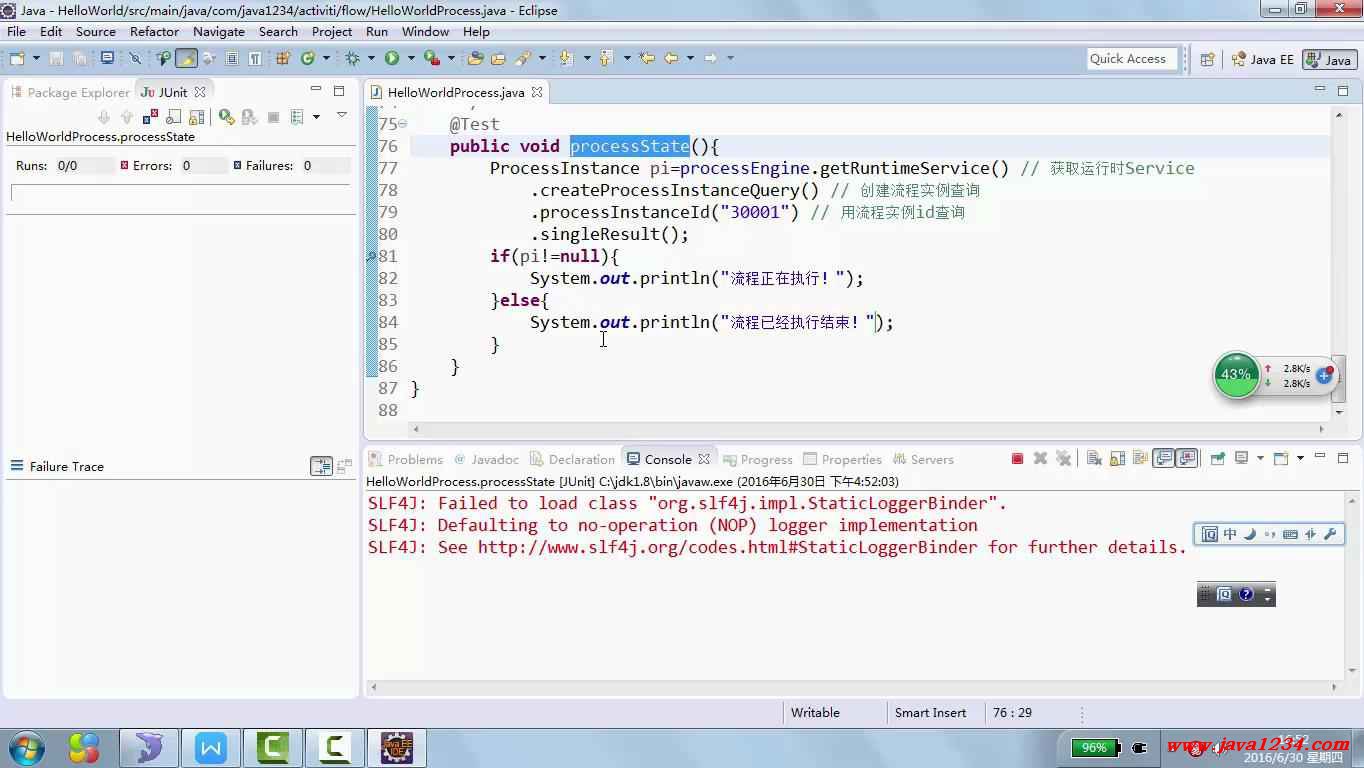Open Open Perspective icon near Java EE
The image size is (1364, 768).
tap(1207, 59)
